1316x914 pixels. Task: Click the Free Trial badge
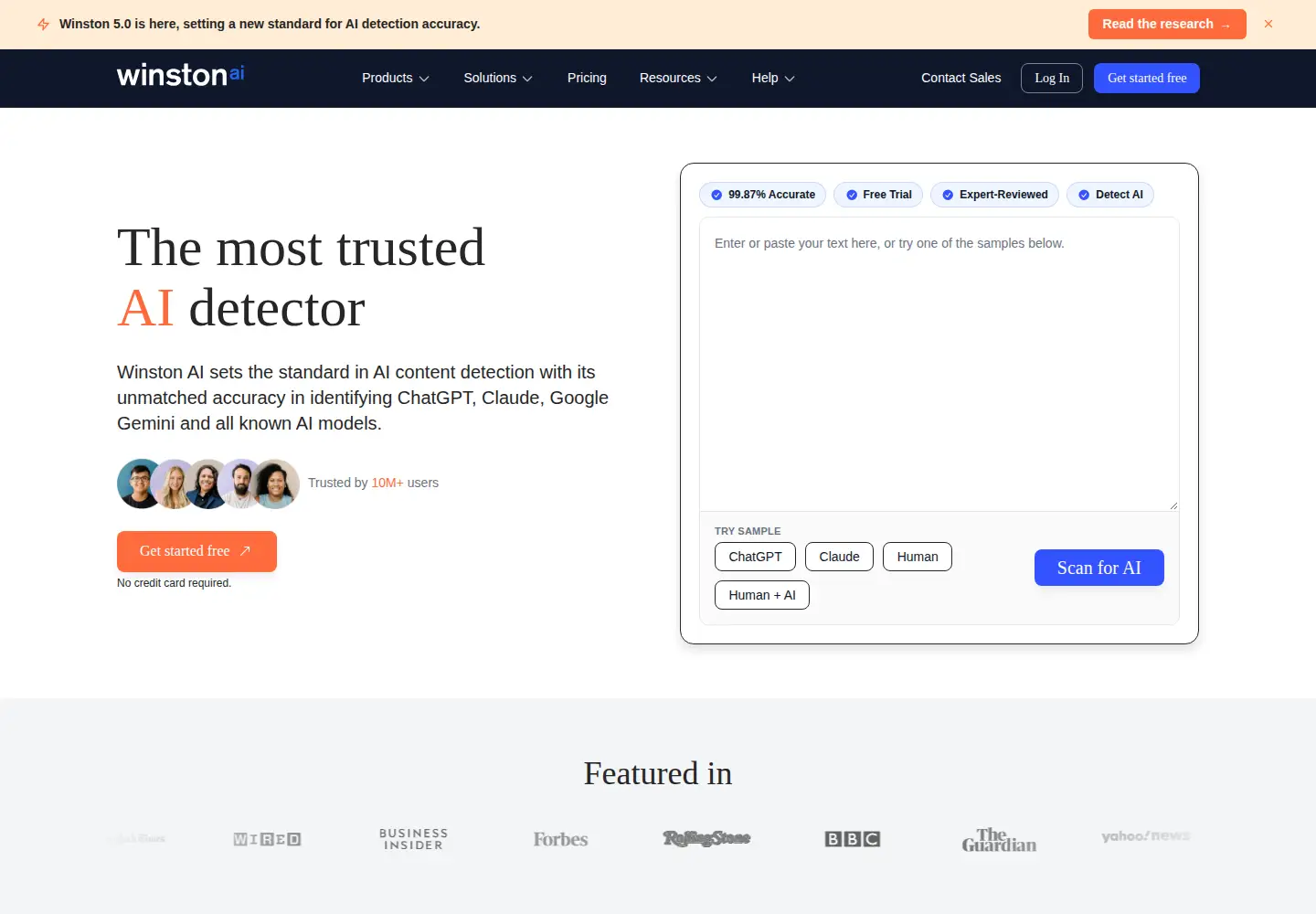pyautogui.click(x=879, y=195)
